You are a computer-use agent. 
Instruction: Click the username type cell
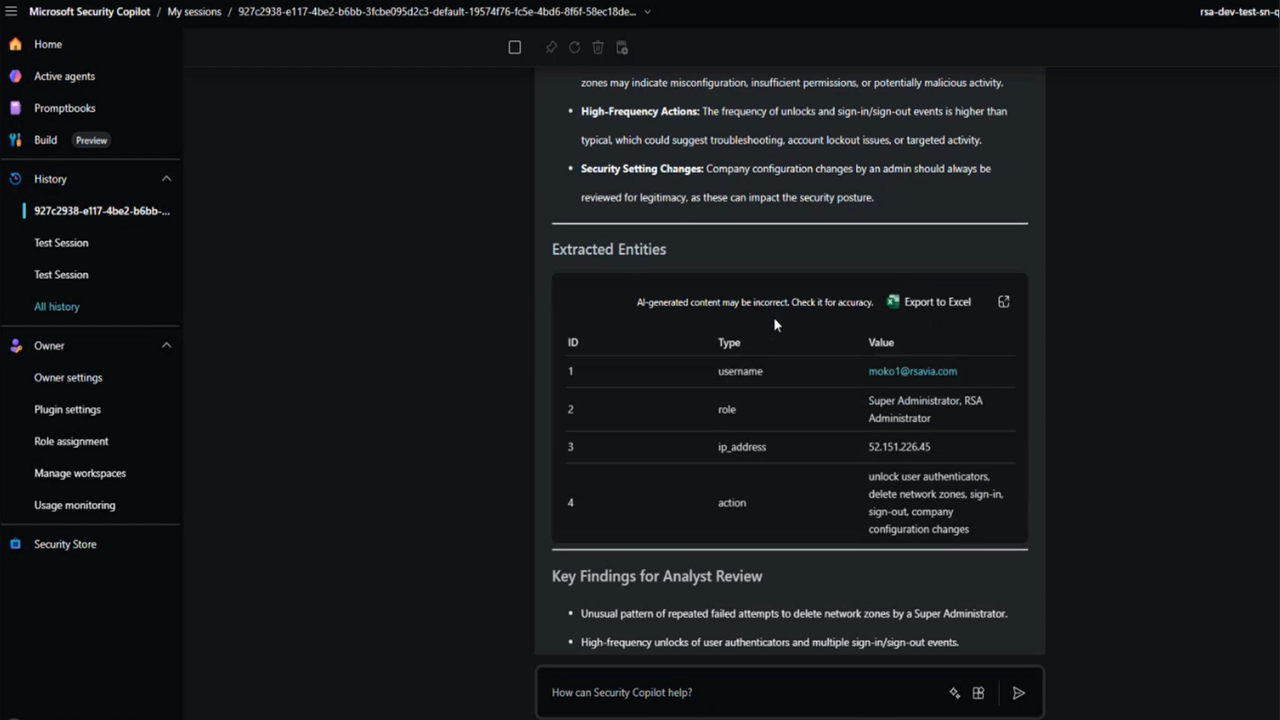pyautogui.click(x=740, y=371)
